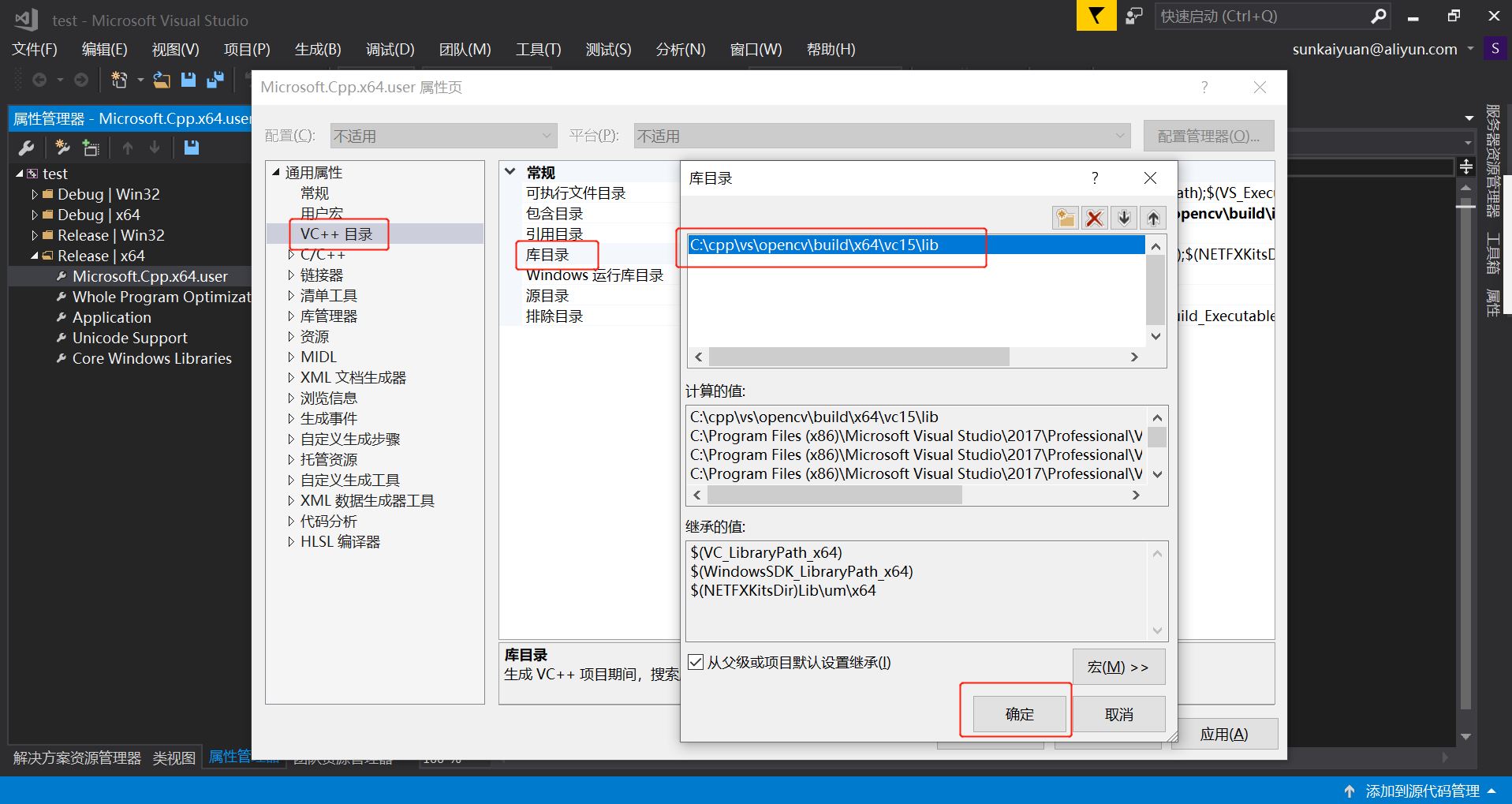Click the move line up icon in 库目录 dialog
This screenshot has width=1512, height=804.
[x=1153, y=218]
